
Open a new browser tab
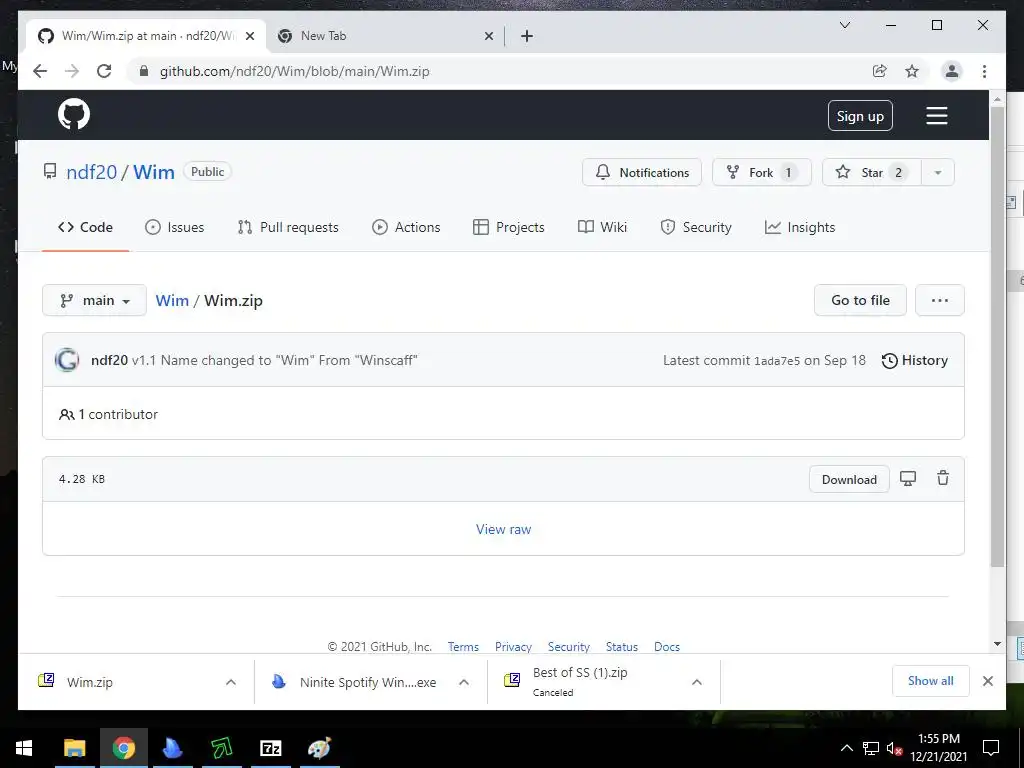click(527, 36)
